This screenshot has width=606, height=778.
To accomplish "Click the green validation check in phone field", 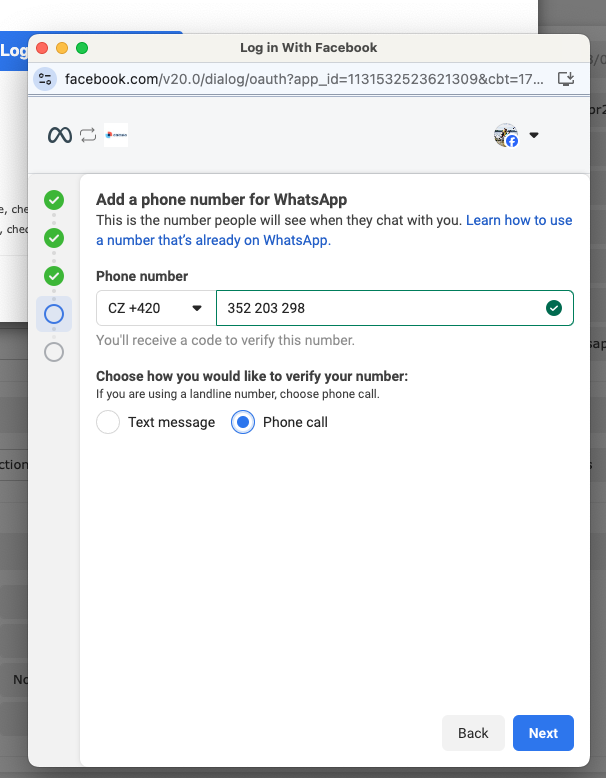I will click(x=554, y=308).
